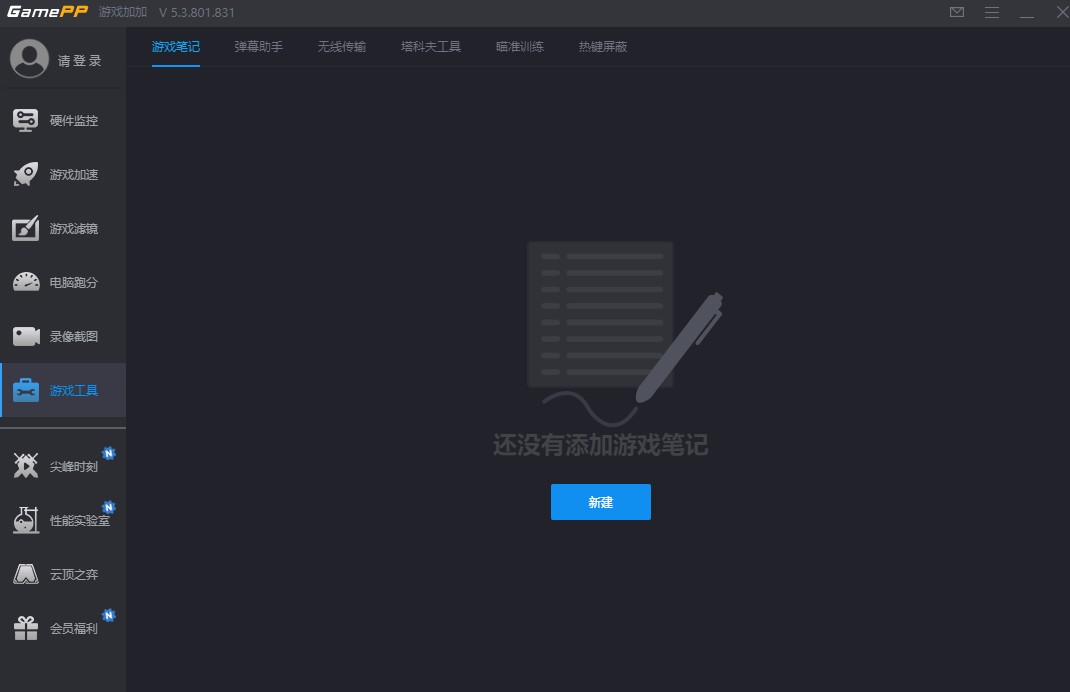This screenshot has width=1070, height=692.
Task: Switch to the 塔科夫工具 tab
Action: (430, 46)
